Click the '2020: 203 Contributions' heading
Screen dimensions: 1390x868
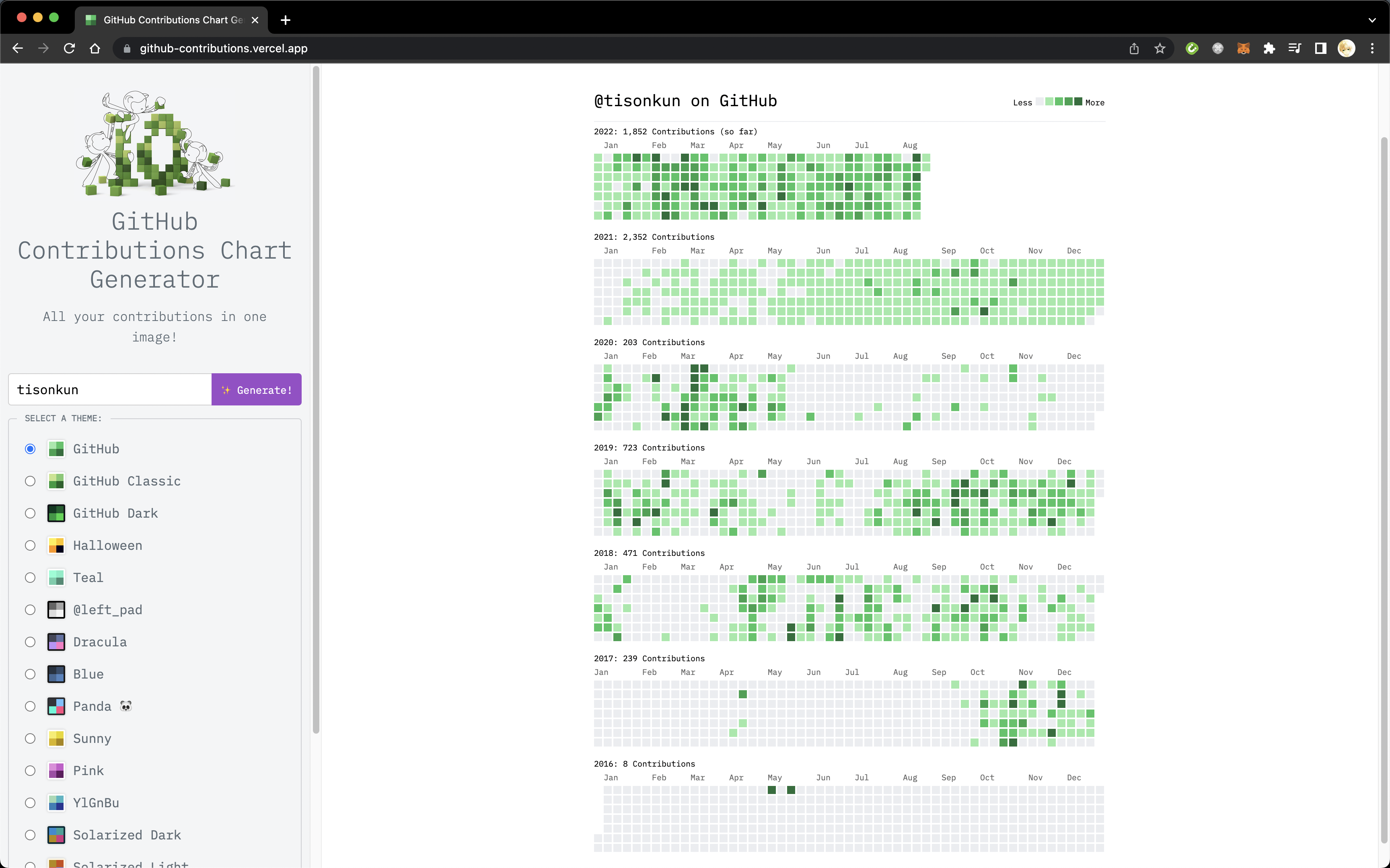point(649,343)
